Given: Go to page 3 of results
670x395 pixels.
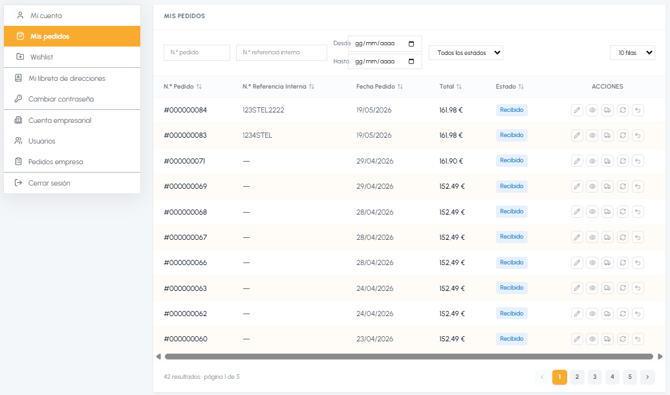Looking at the screenshot, I should tap(594, 377).
